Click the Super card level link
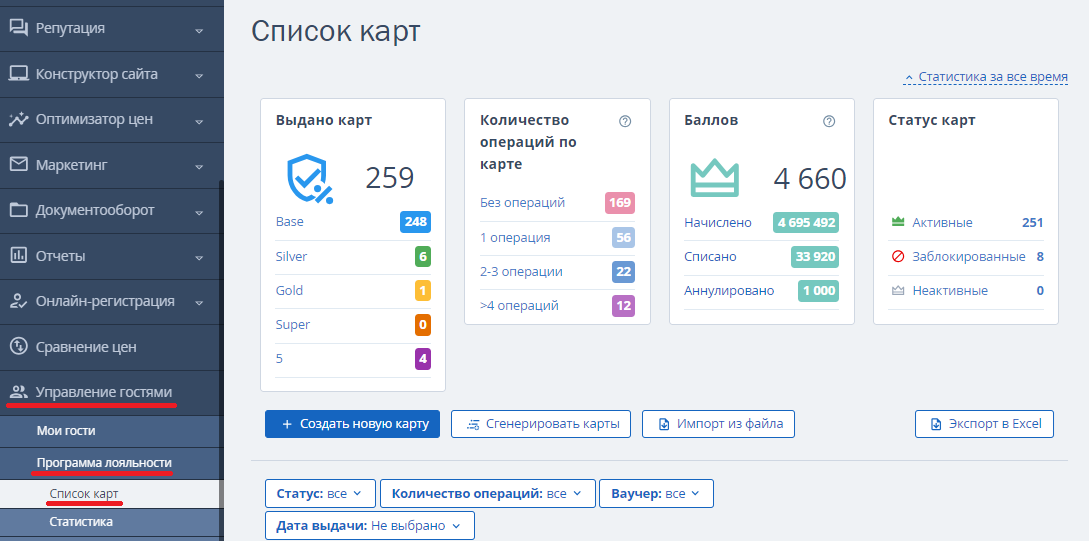Image resolution: width=1089 pixels, height=541 pixels. click(x=293, y=324)
